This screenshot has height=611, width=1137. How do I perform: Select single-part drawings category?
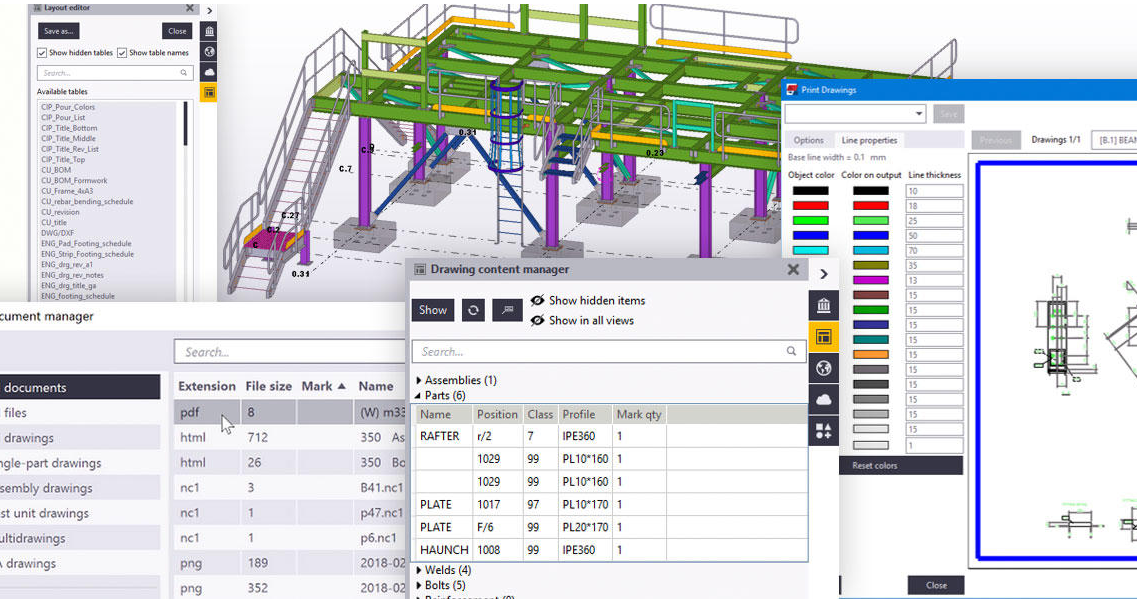click(80, 463)
